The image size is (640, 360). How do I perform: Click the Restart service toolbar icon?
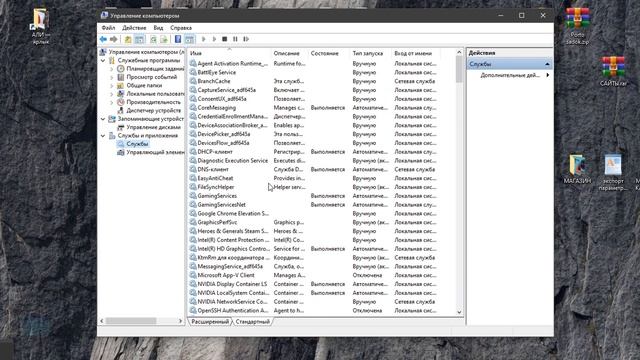tap(246, 39)
